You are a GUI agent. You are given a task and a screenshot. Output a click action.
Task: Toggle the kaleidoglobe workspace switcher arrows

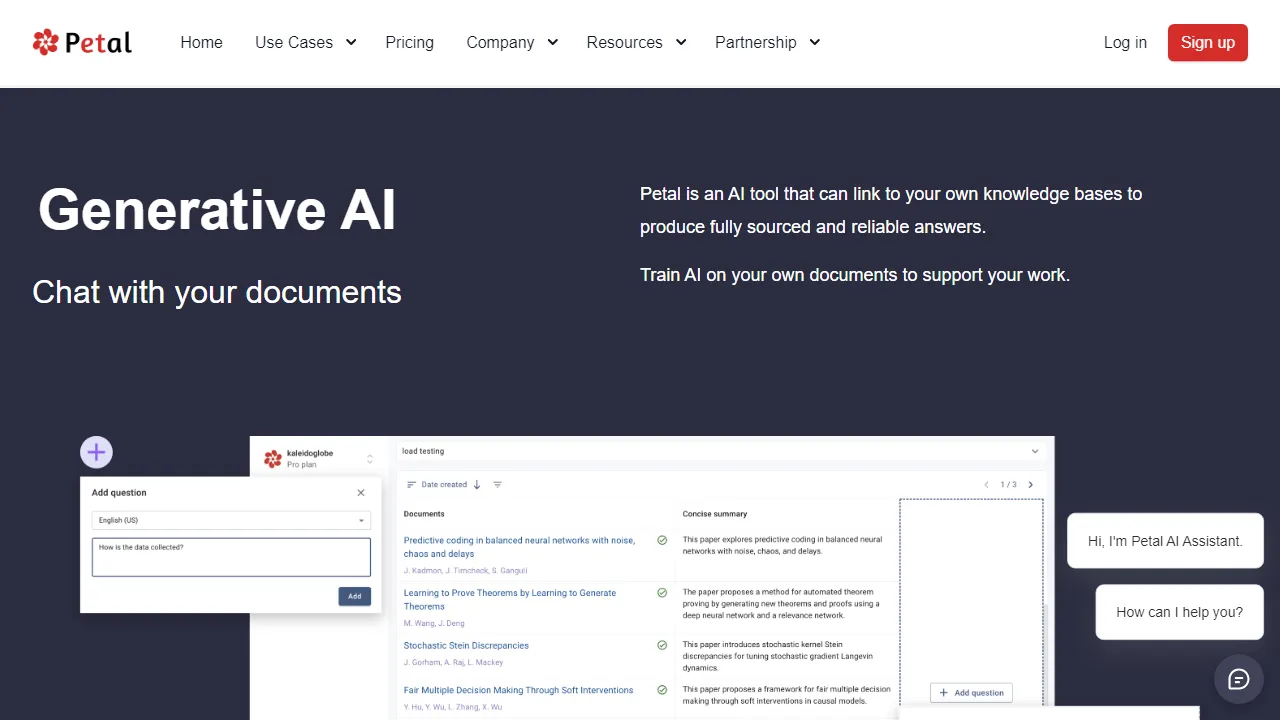click(x=370, y=459)
